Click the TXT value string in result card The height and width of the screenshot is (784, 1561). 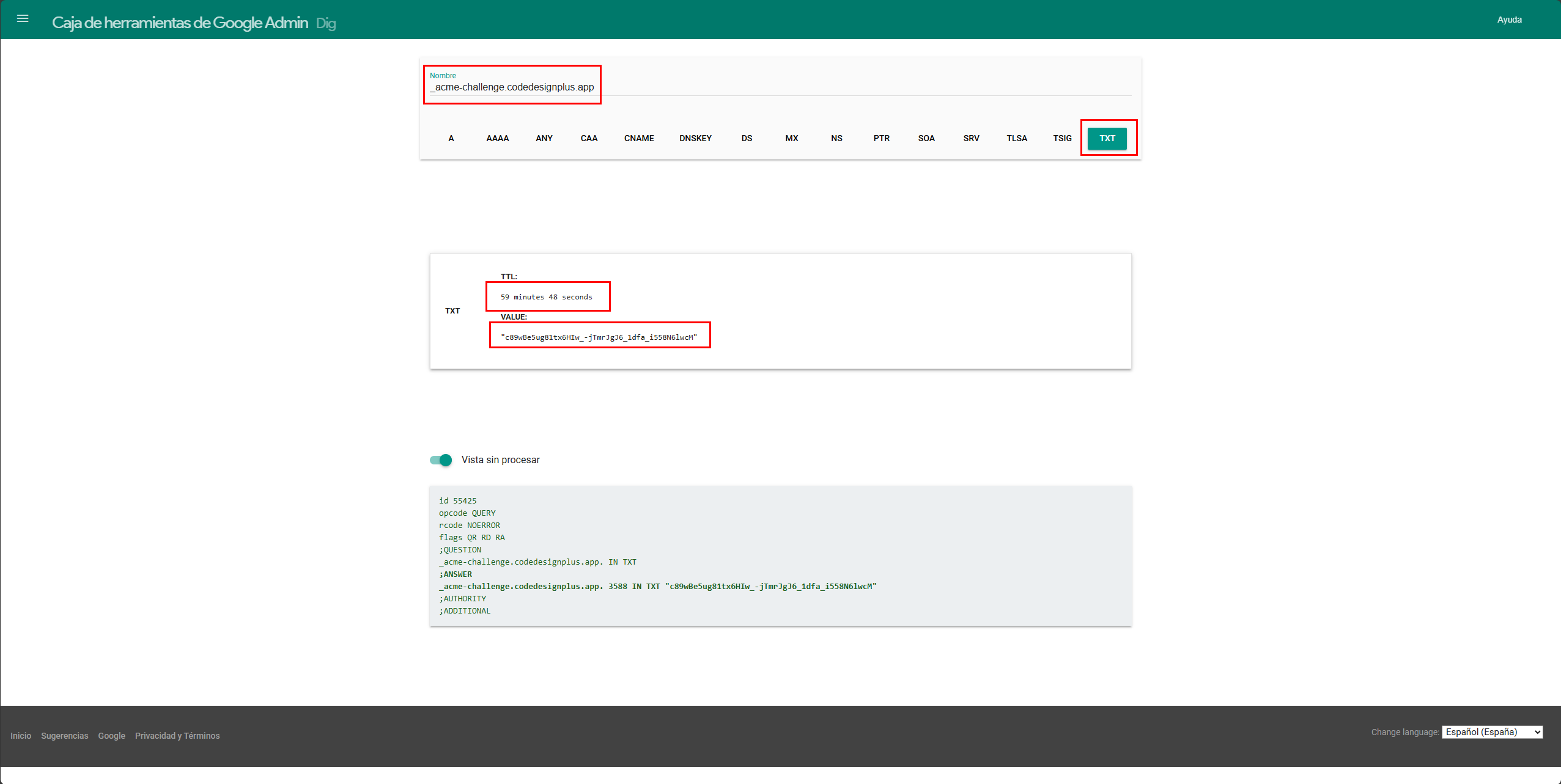[599, 337]
